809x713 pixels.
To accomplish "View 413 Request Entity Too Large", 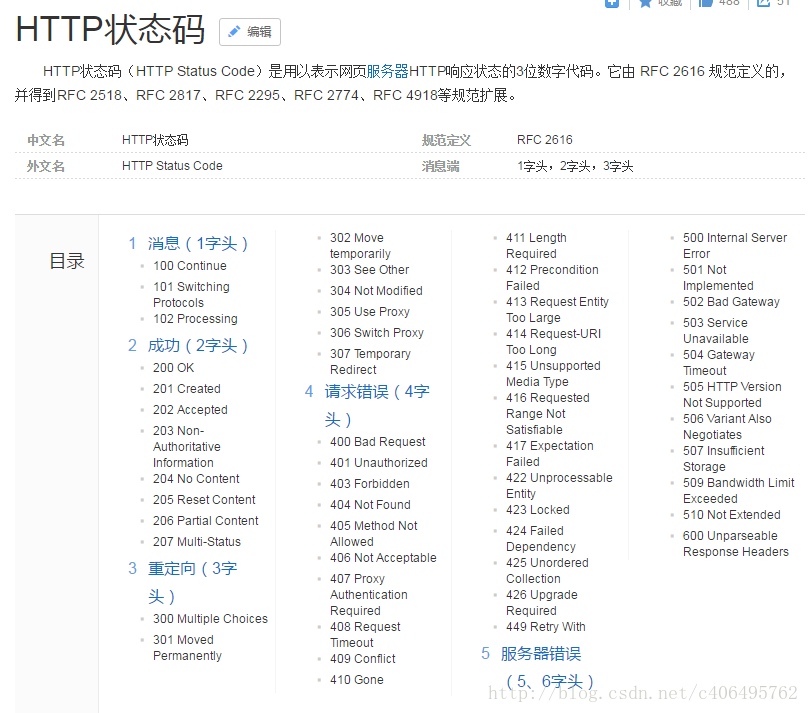I will click(558, 310).
